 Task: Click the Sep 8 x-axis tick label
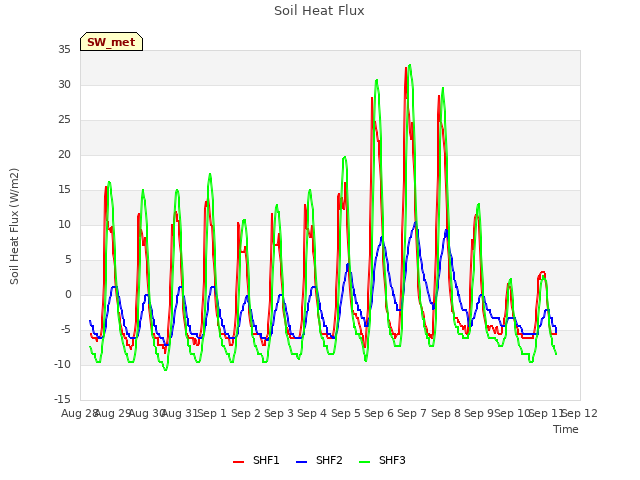tap(446, 413)
